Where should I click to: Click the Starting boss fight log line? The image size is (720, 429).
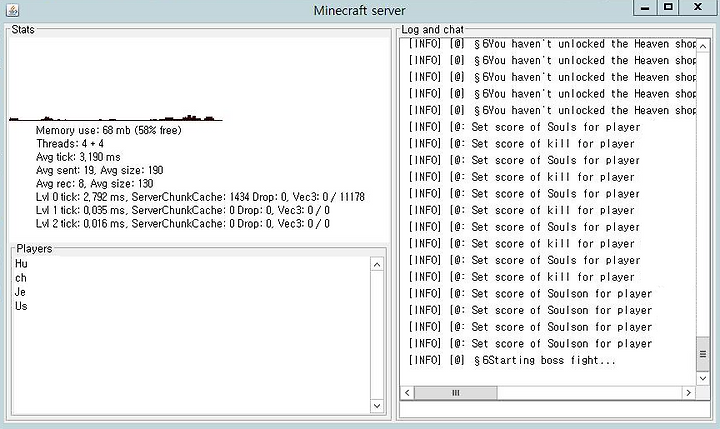512,360
